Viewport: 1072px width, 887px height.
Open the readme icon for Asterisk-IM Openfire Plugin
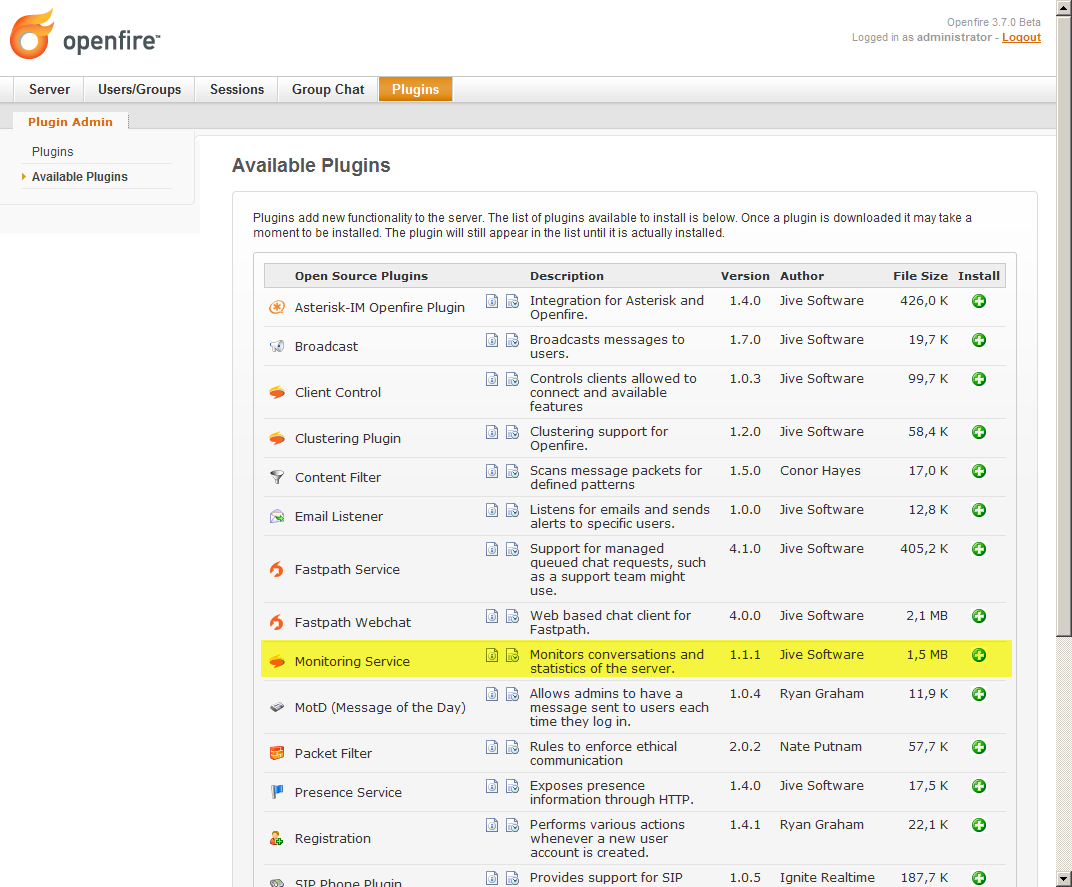pyautogui.click(x=492, y=301)
